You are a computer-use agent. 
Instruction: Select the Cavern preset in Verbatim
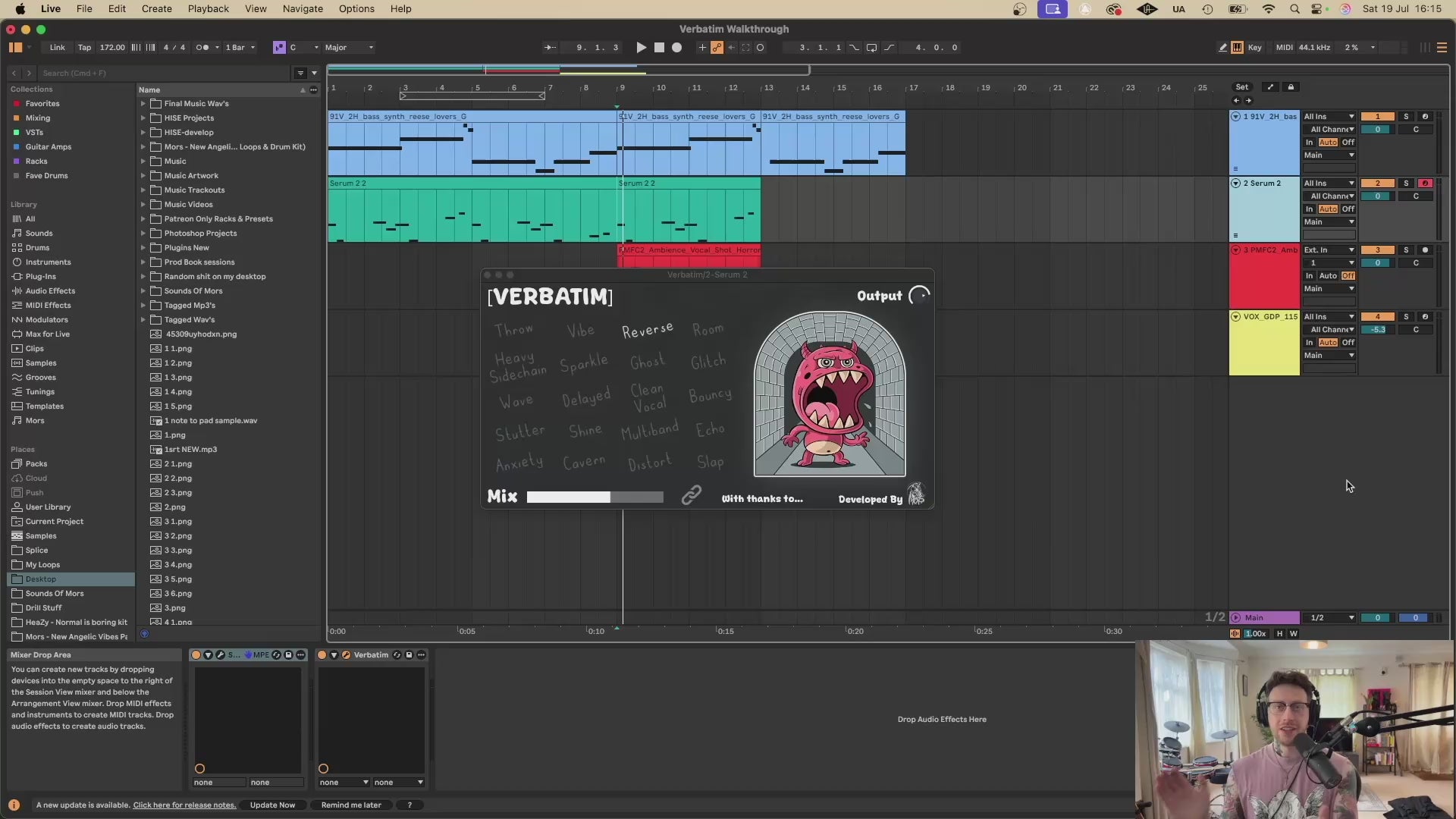[584, 462]
